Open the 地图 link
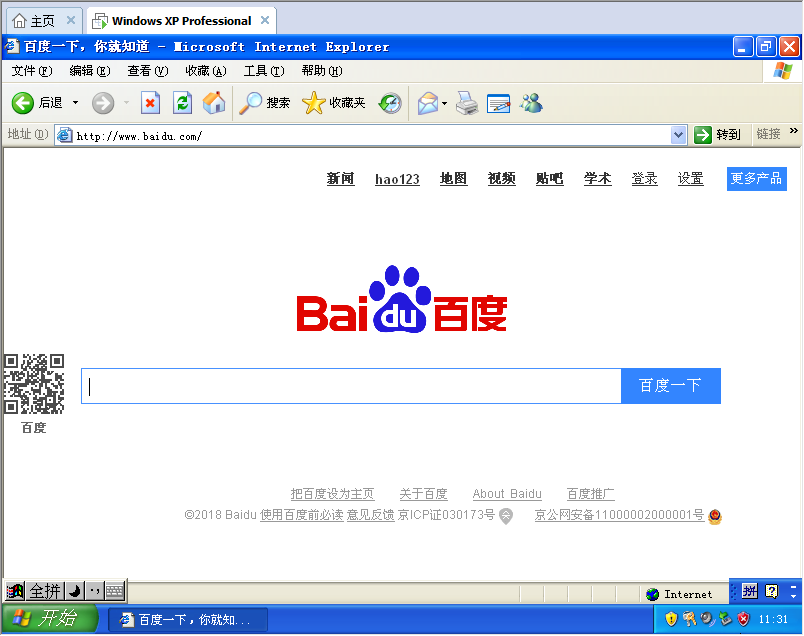The image size is (804, 636). pos(453,178)
